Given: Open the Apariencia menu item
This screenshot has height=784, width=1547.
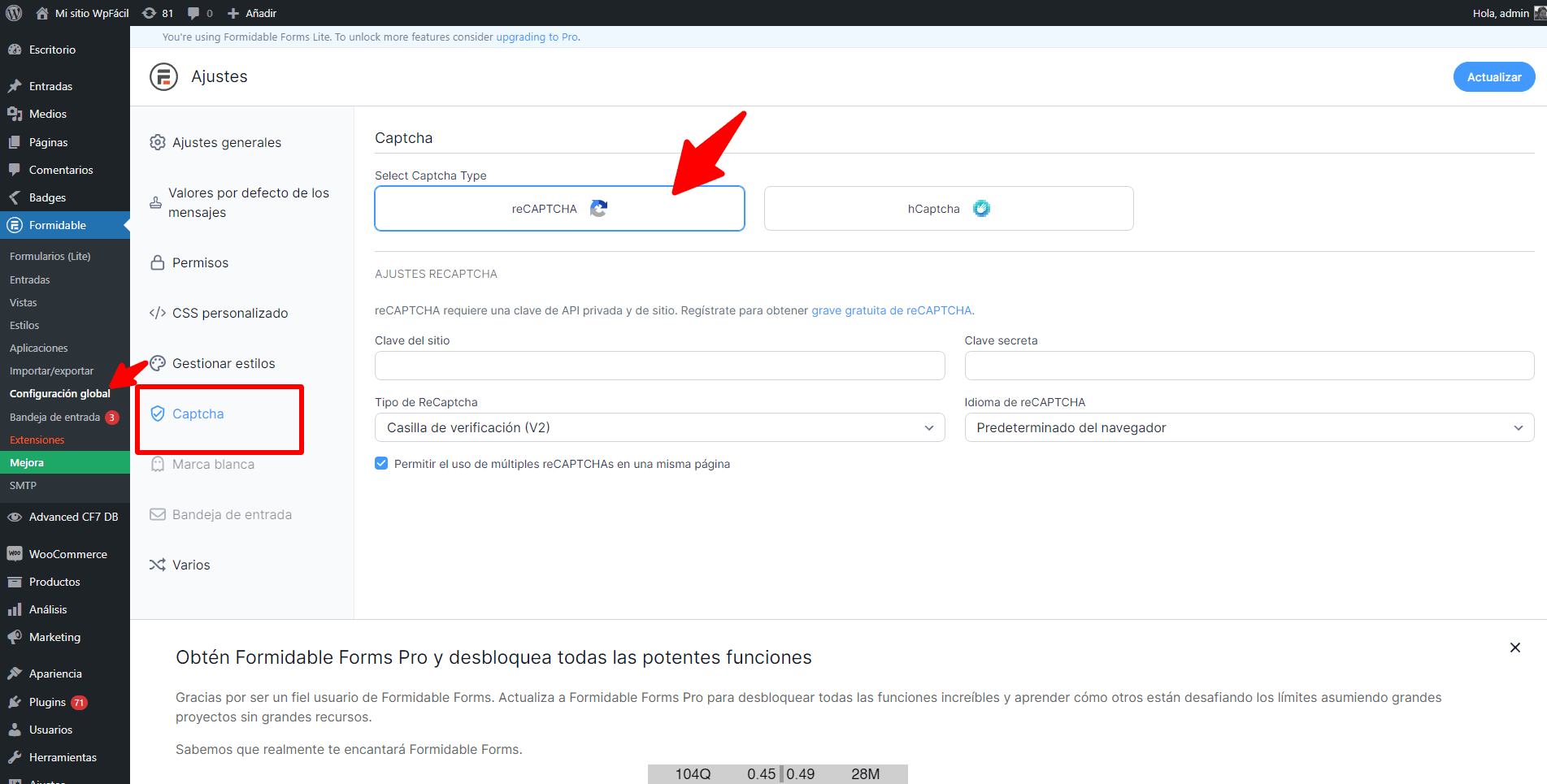Looking at the screenshot, I should click(x=65, y=674).
